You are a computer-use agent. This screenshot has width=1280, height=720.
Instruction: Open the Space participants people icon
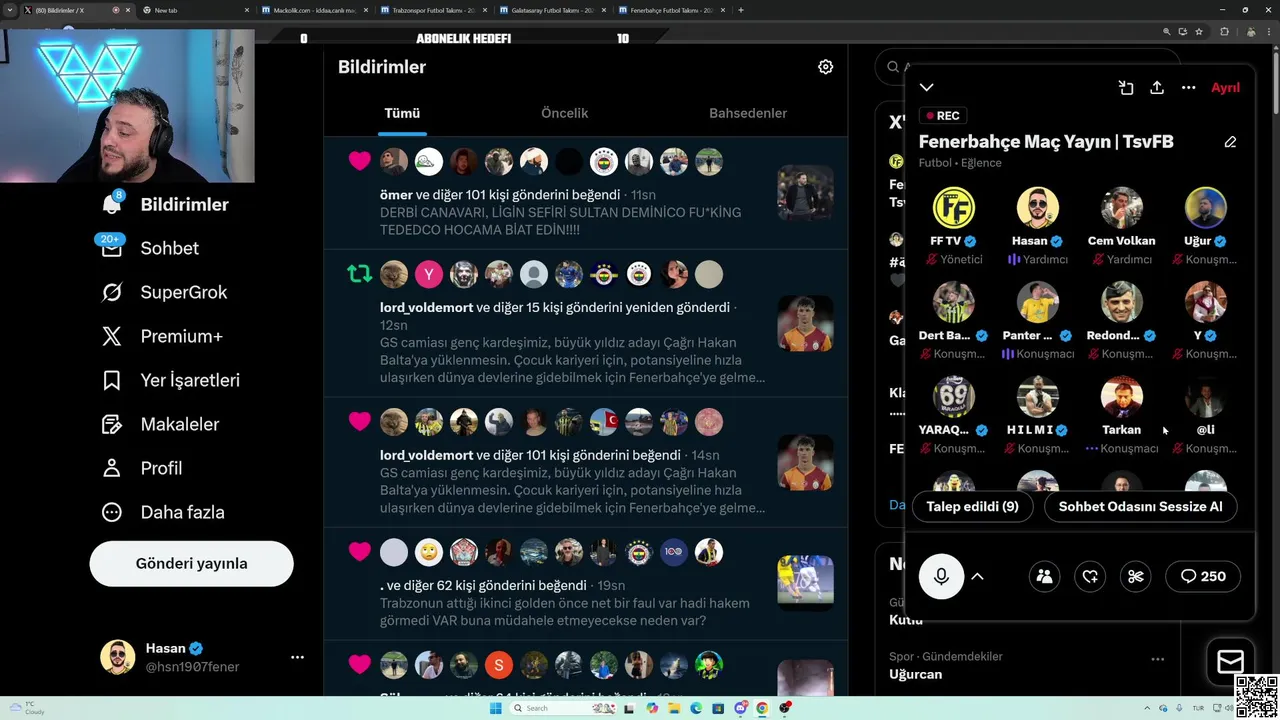[1044, 576]
